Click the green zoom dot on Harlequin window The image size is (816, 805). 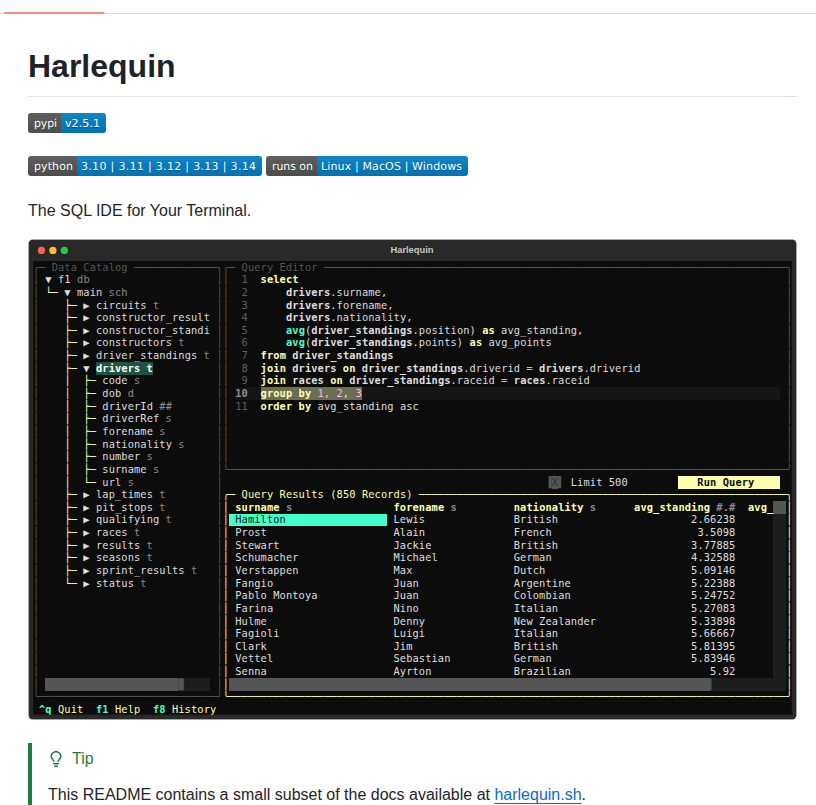click(x=64, y=250)
